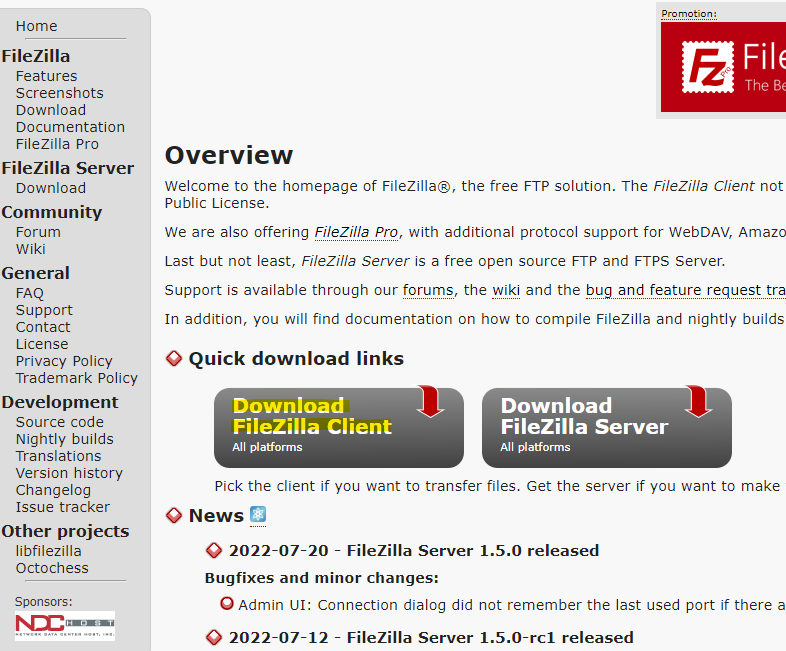Click the Sponsors label in sidebar
786x651 pixels.
click(x=44, y=602)
